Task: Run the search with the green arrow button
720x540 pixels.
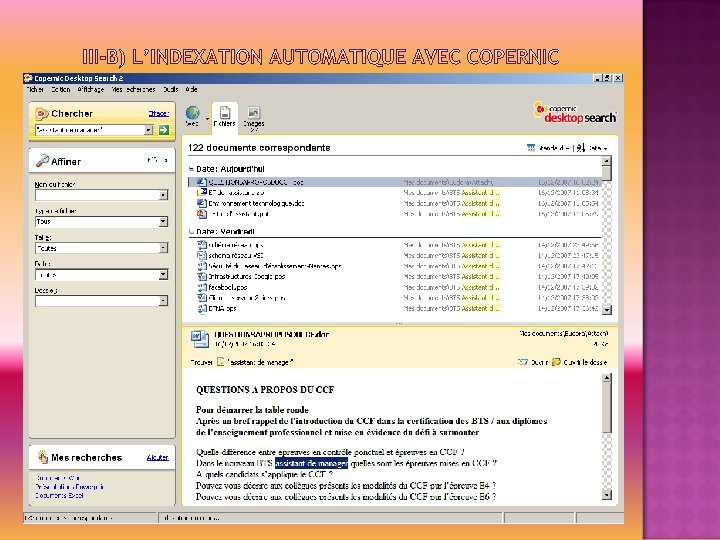Action: pos(164,130)
